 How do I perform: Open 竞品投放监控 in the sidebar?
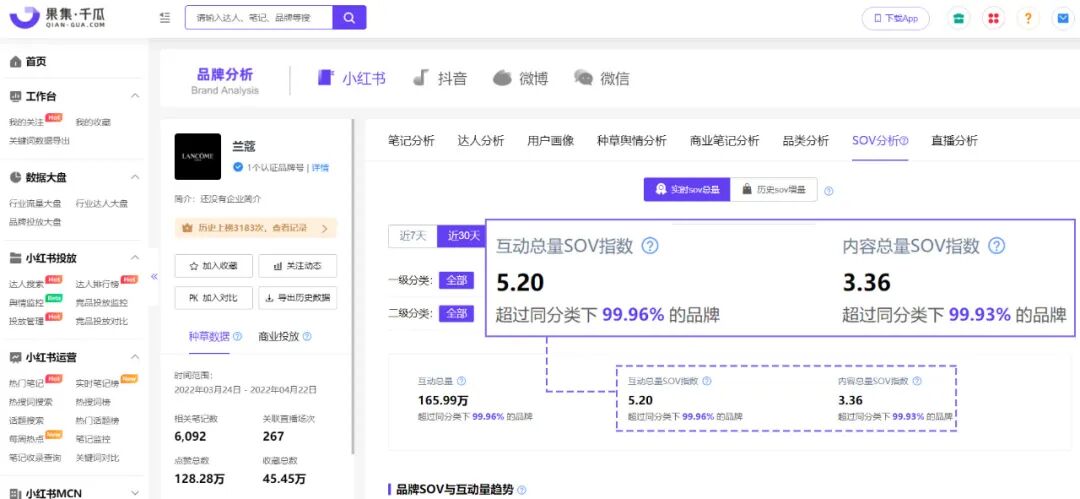pos(101,303)
